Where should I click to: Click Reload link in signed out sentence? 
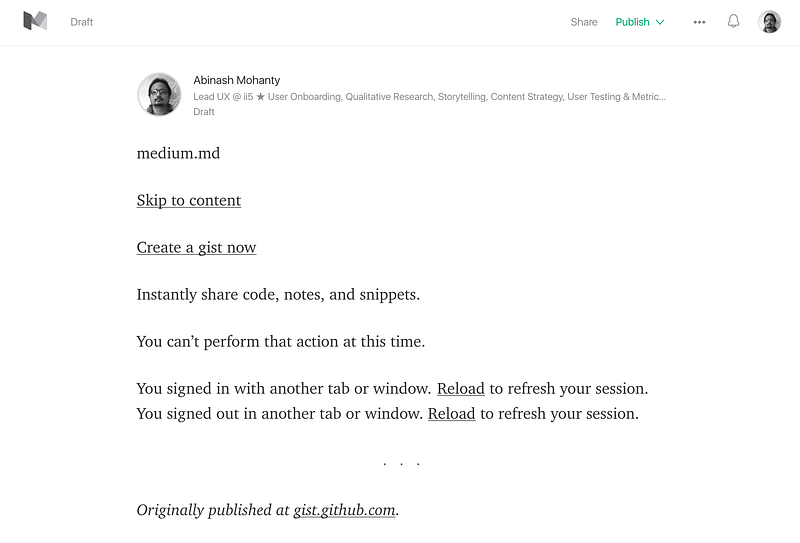click(x=452, y=414)
